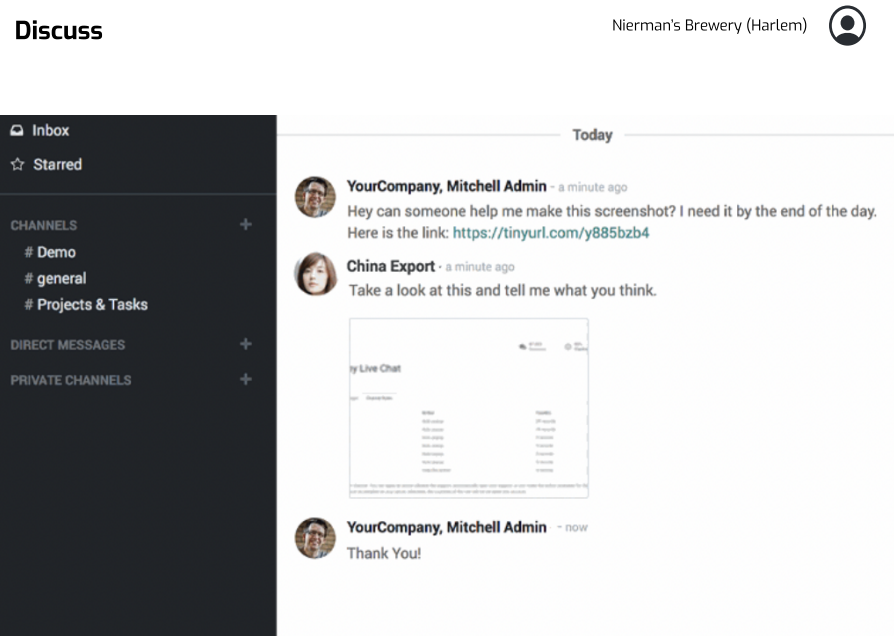Image resolution: width=894 pixels, height=636 pixels.
Task: Click Mitchell Admin's avatar on the Thank You message
Action: tap(315, 538)
